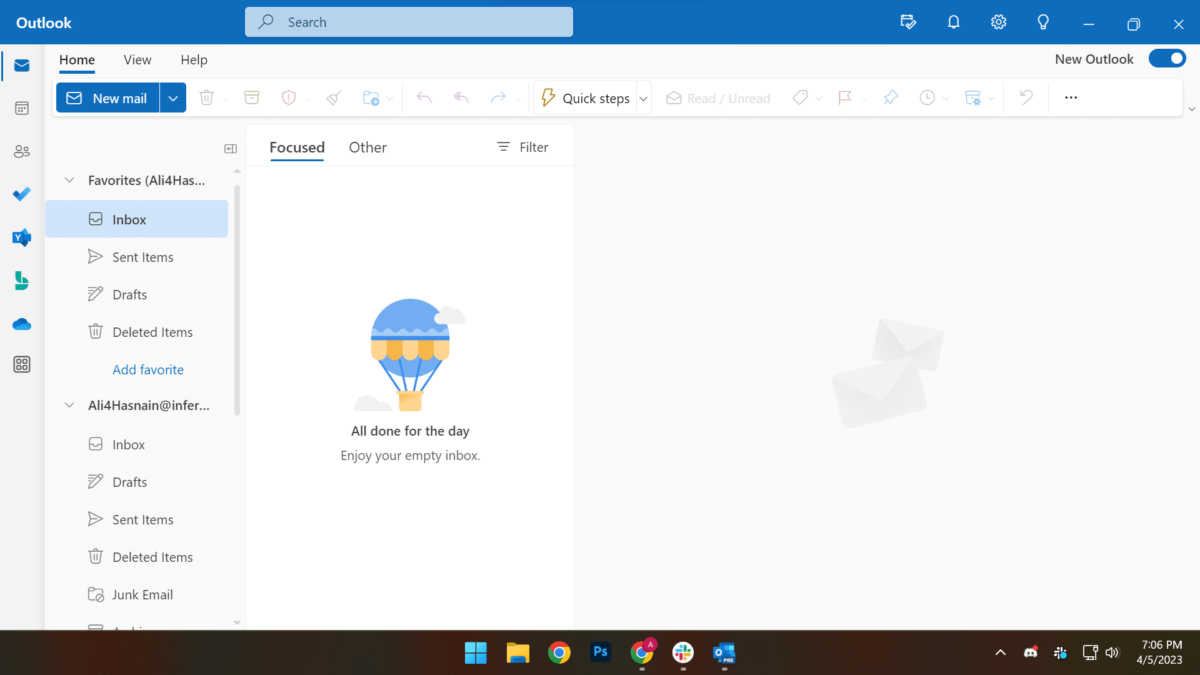Open the Viva Engage sidebar icon
Screen dimensions: 1200x675
tap(22, 238)
